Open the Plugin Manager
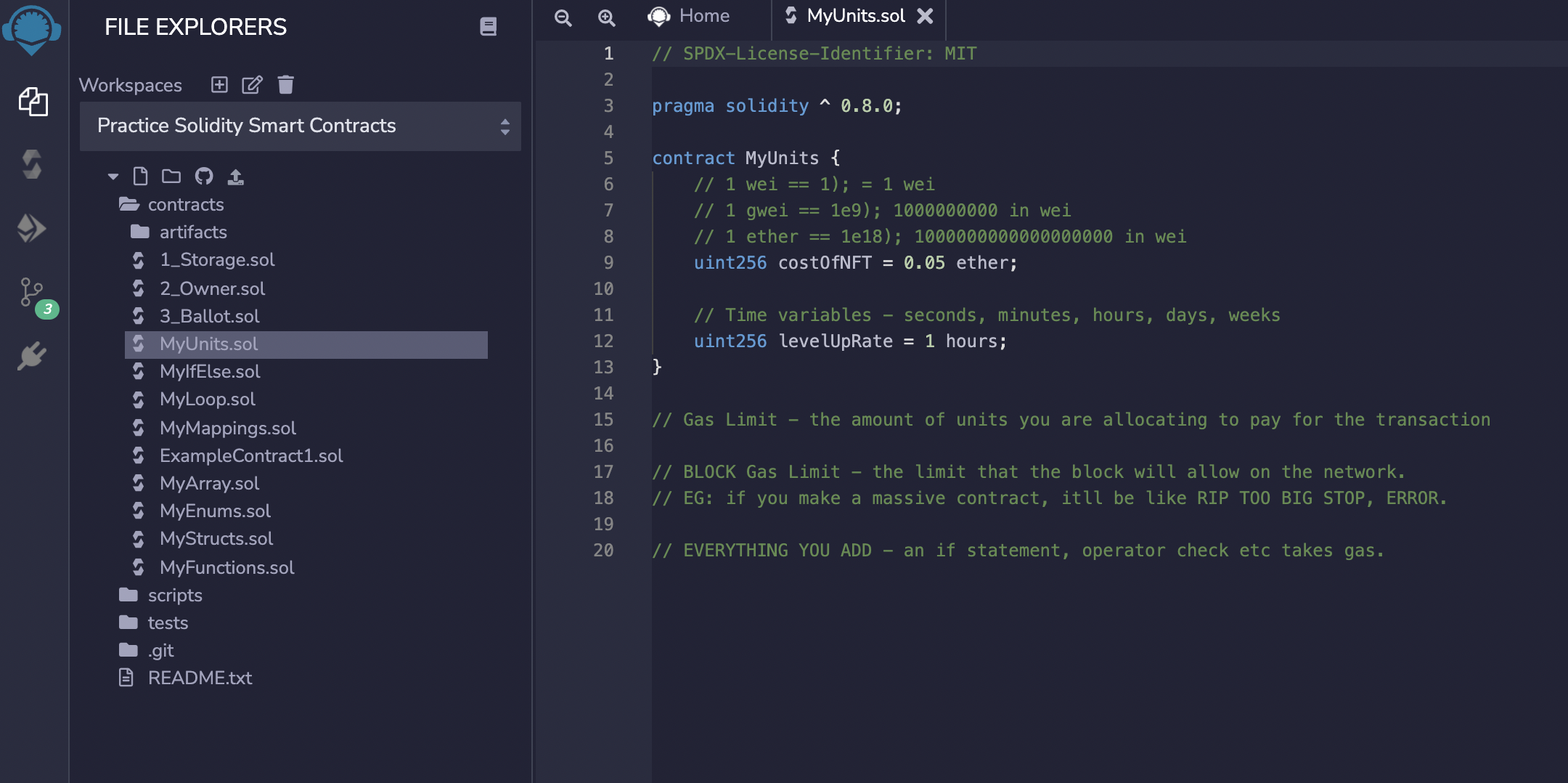Viewport: 1568px width, 783px height. tap(32, 356)
